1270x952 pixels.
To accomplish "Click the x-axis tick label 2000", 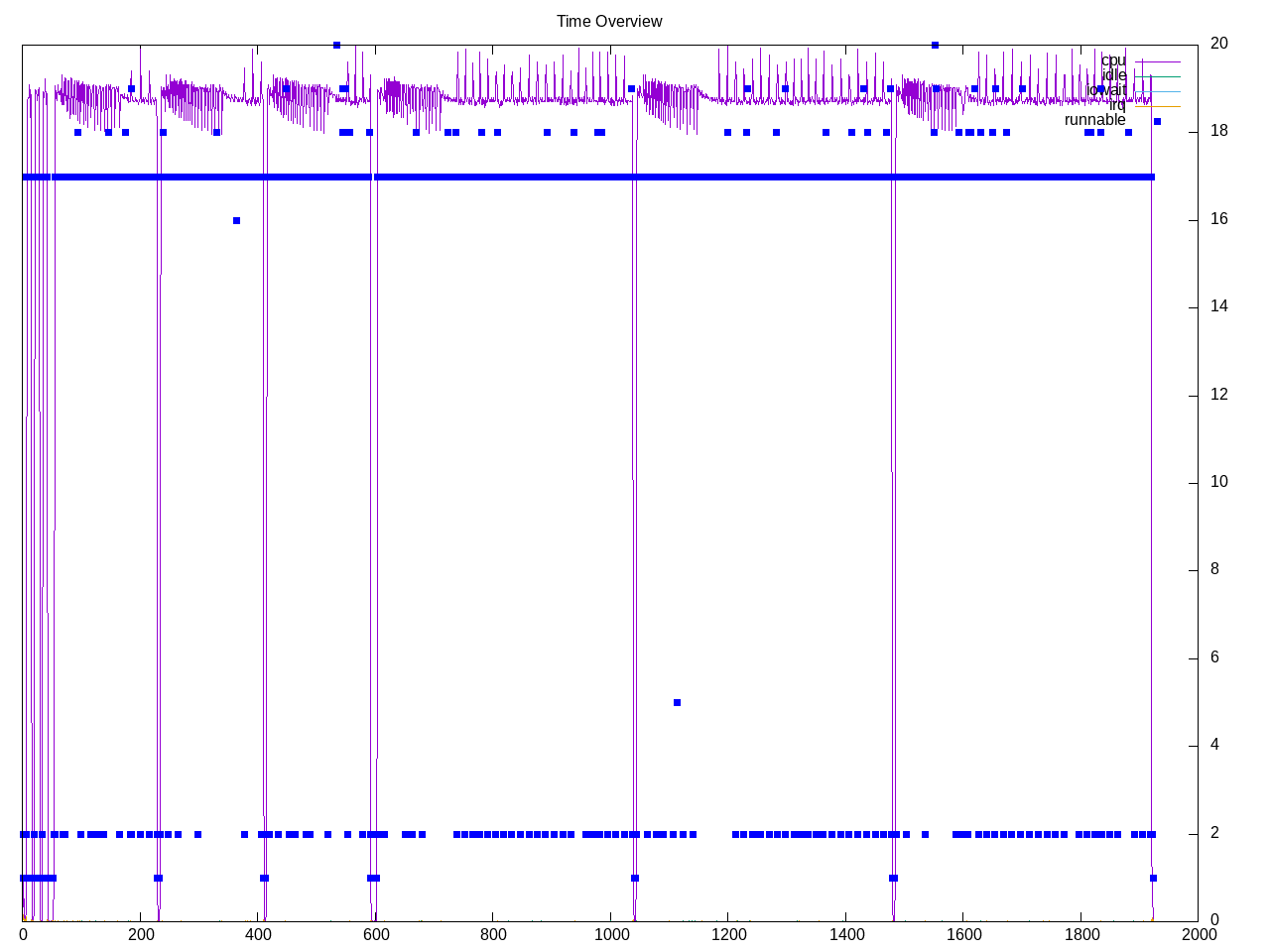I will tap(1198, 934).
